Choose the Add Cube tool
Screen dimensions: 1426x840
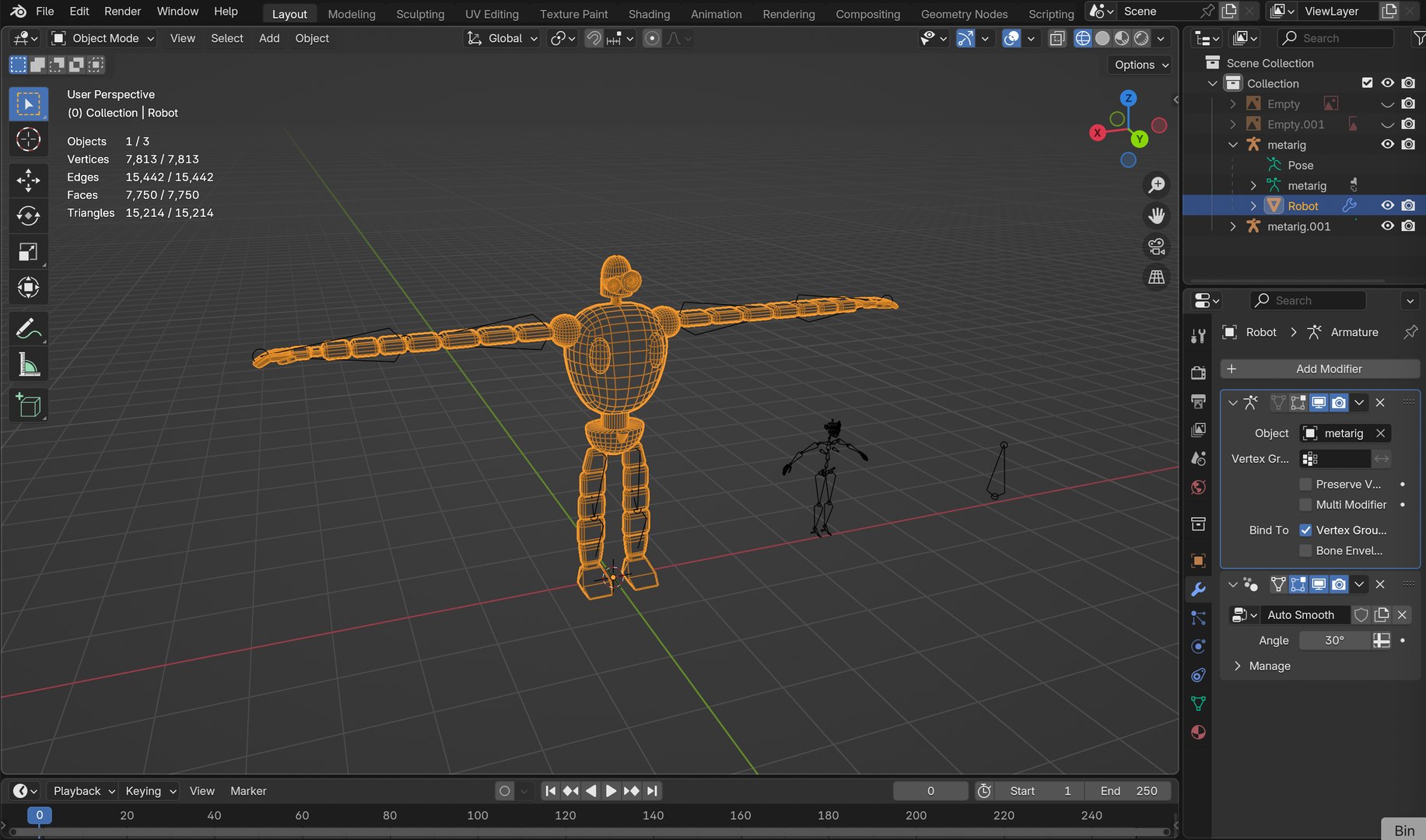tap(28, 405)
